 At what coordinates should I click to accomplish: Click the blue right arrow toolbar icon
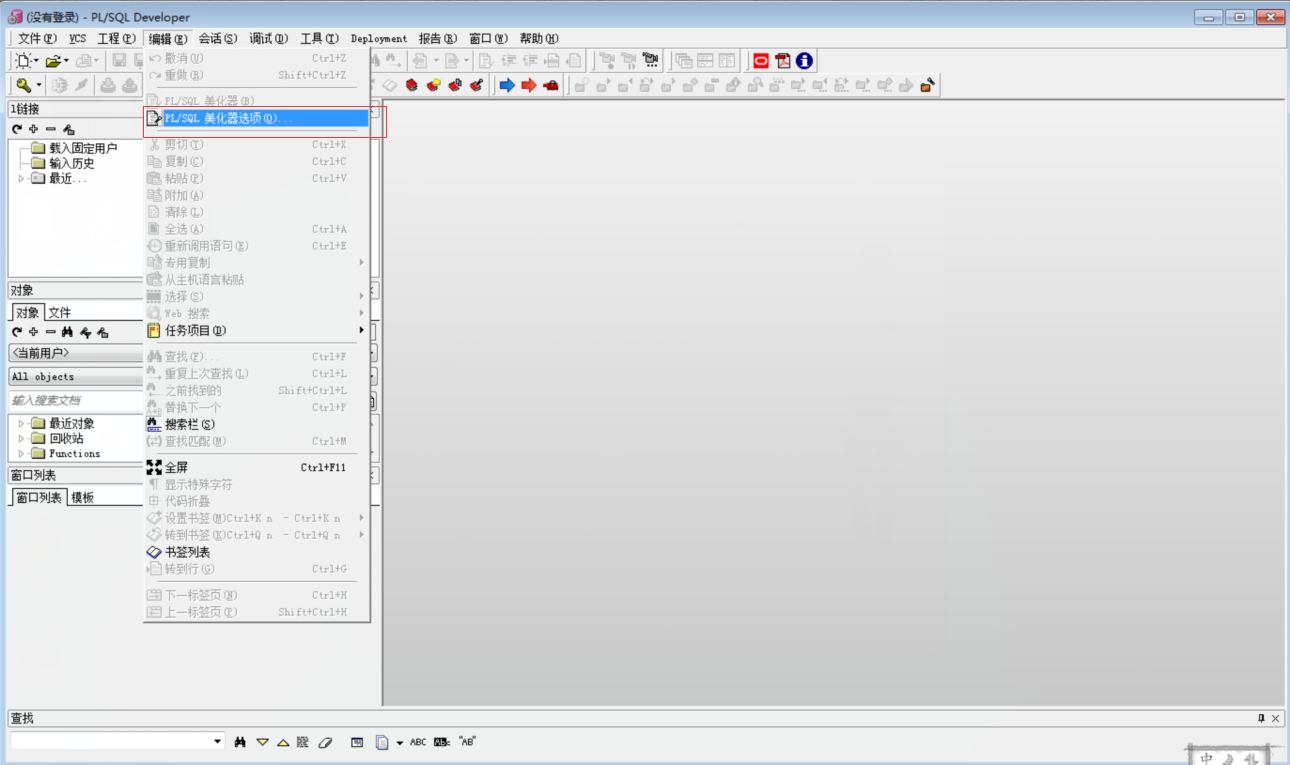click(507, 86)
